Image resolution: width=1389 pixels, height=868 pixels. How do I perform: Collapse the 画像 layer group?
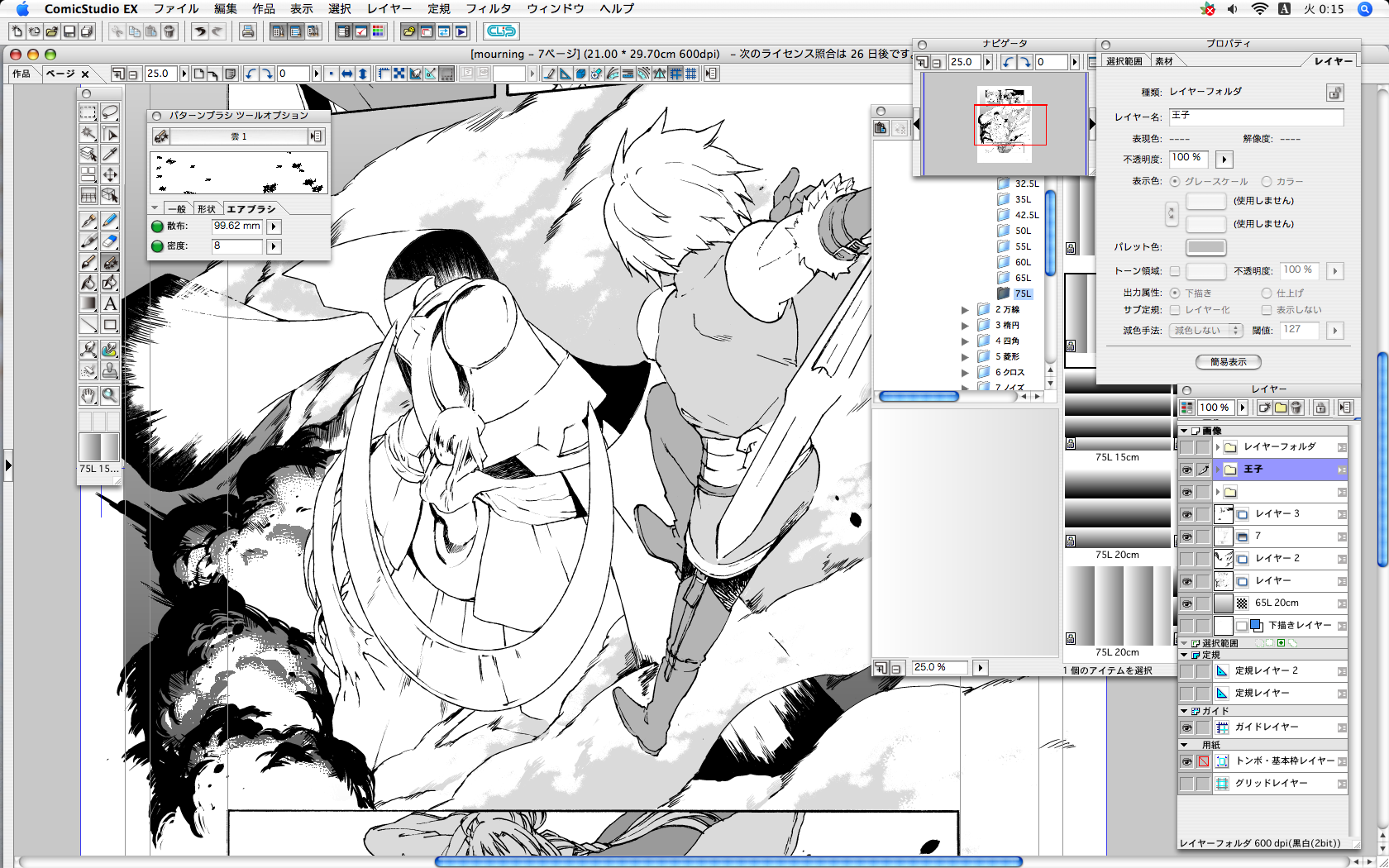click(1184, 431)
